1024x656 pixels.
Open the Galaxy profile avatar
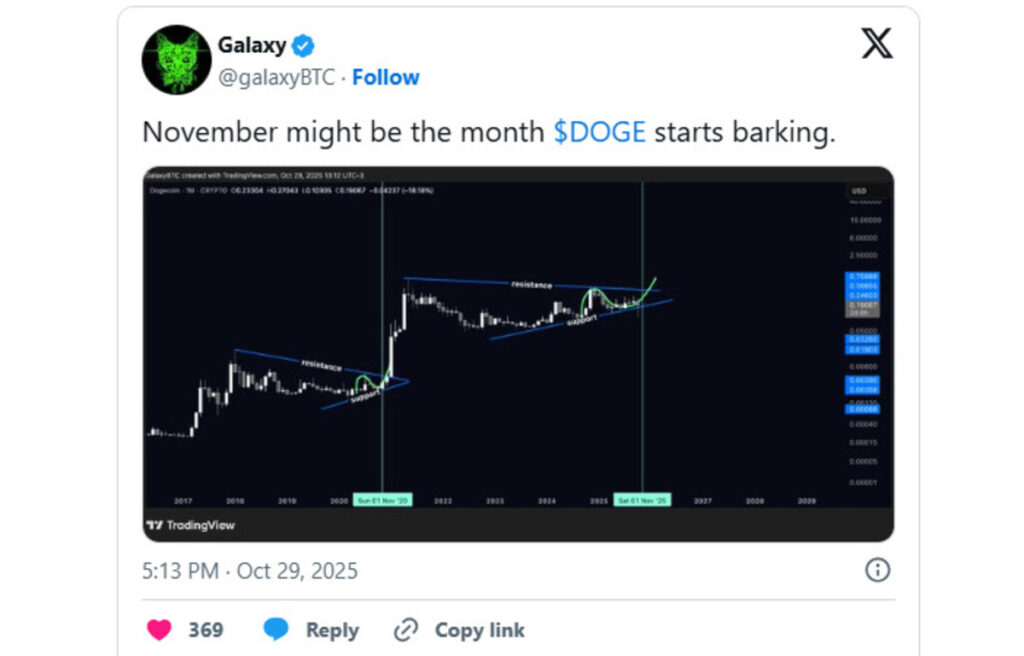tap(176, 60)
